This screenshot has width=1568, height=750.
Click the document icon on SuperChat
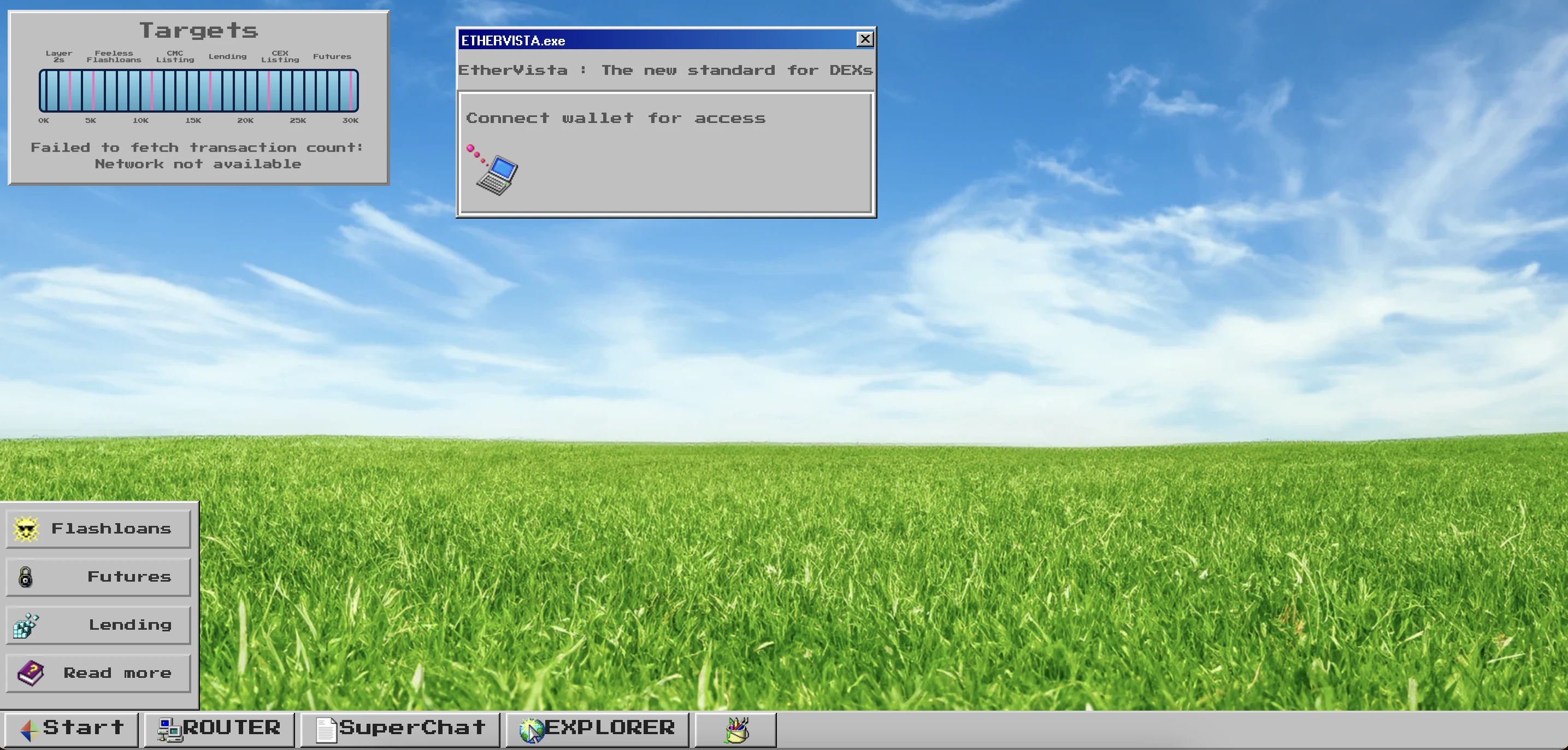(326, 729)
